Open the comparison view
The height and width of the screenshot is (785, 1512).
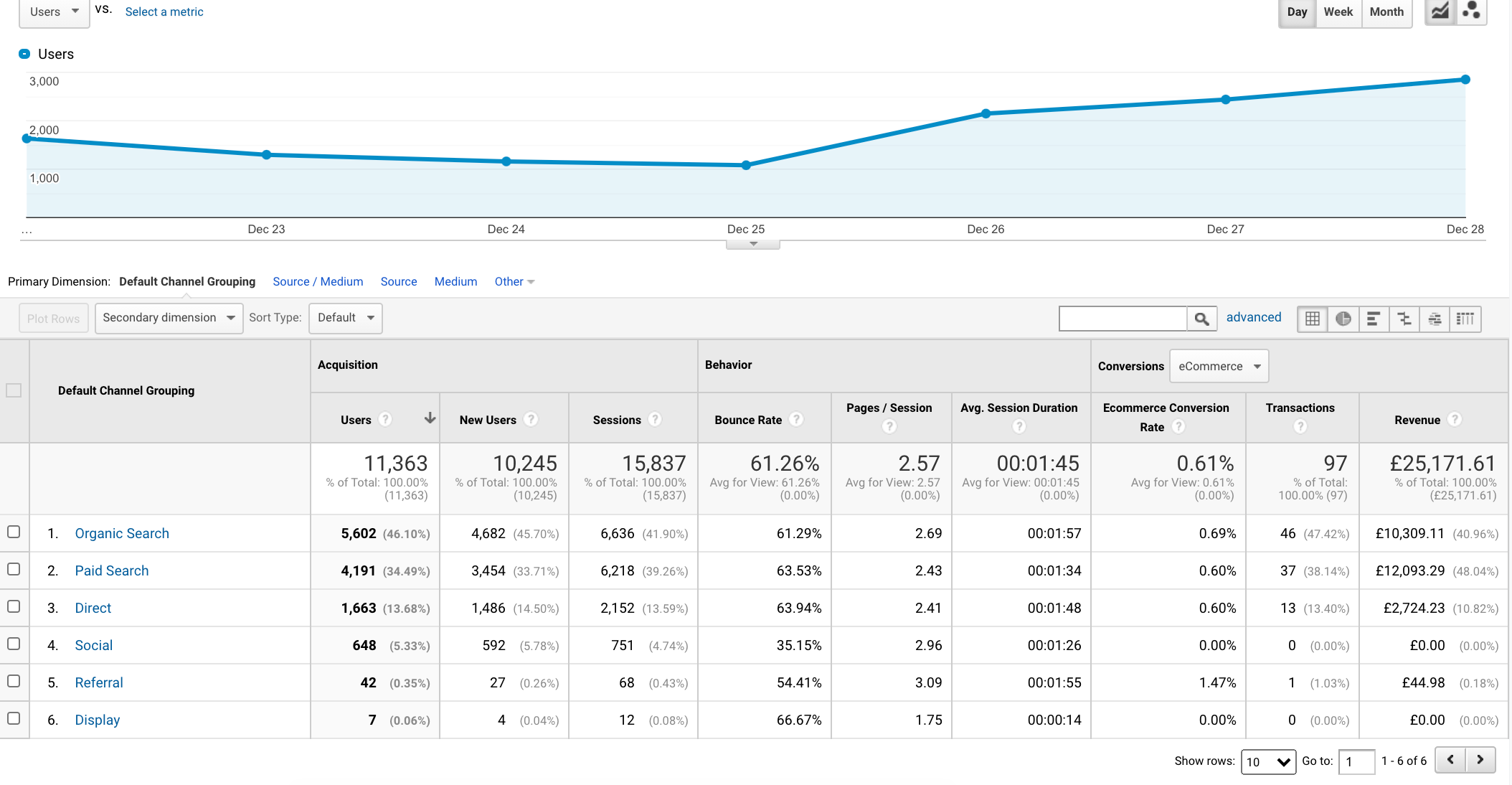coord(1404,319)
